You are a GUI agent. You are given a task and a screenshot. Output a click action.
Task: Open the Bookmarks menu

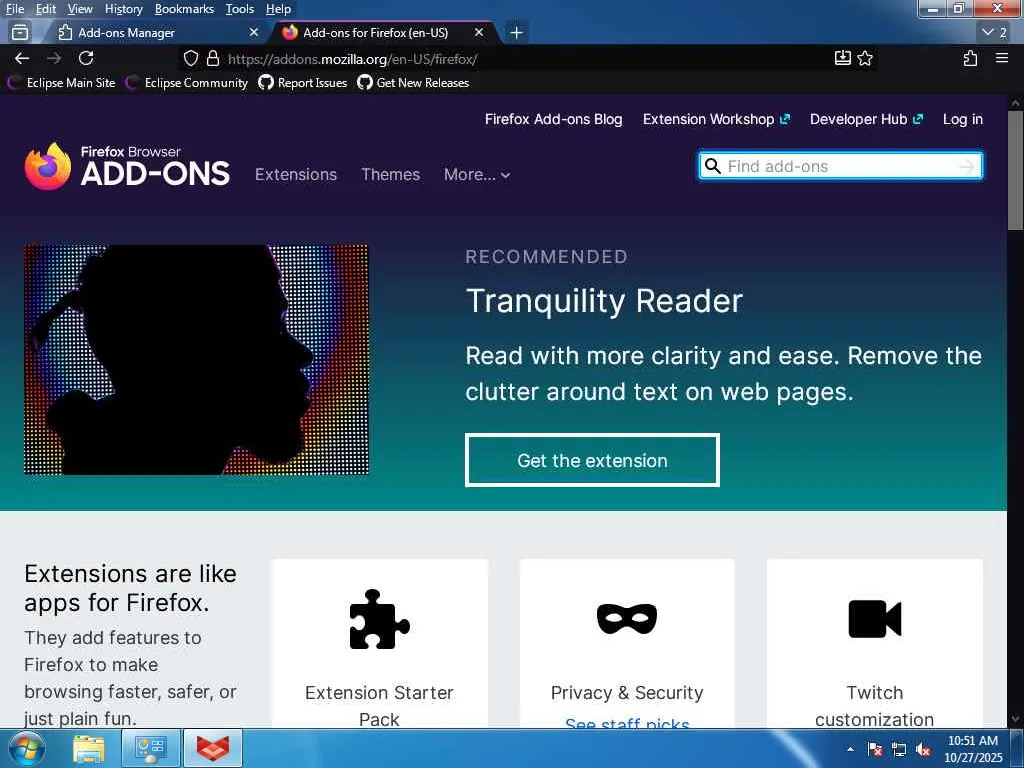click(x=184, y=9)
